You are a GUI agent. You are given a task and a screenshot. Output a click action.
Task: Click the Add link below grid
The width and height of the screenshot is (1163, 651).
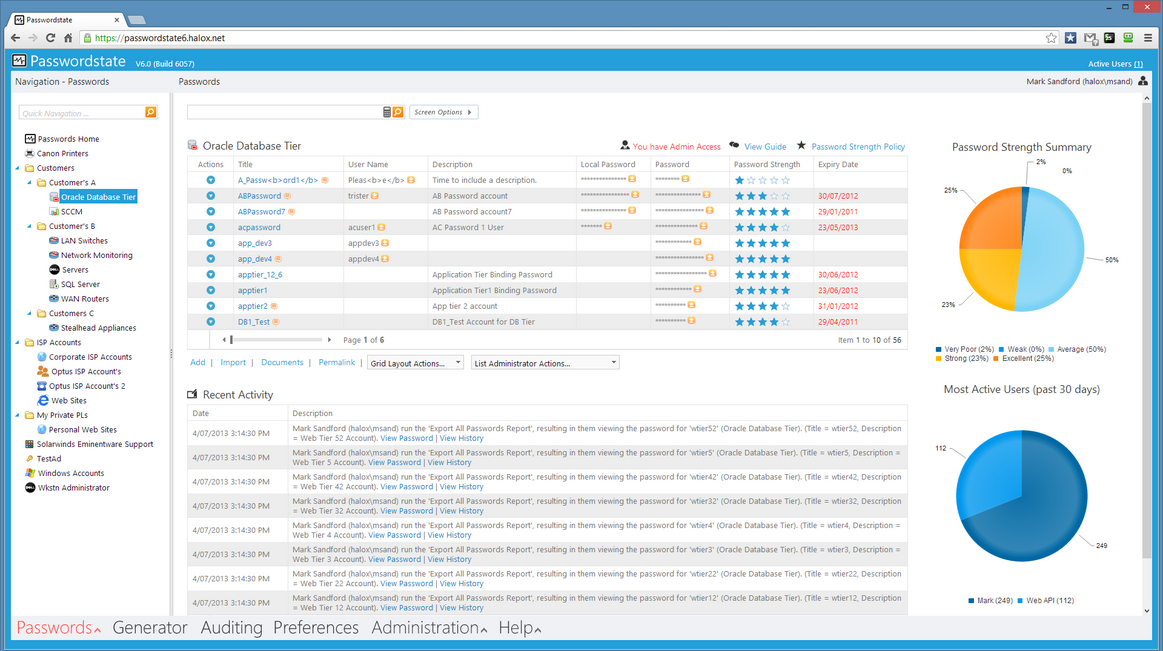pyautogui.click(x=197, y=363)
